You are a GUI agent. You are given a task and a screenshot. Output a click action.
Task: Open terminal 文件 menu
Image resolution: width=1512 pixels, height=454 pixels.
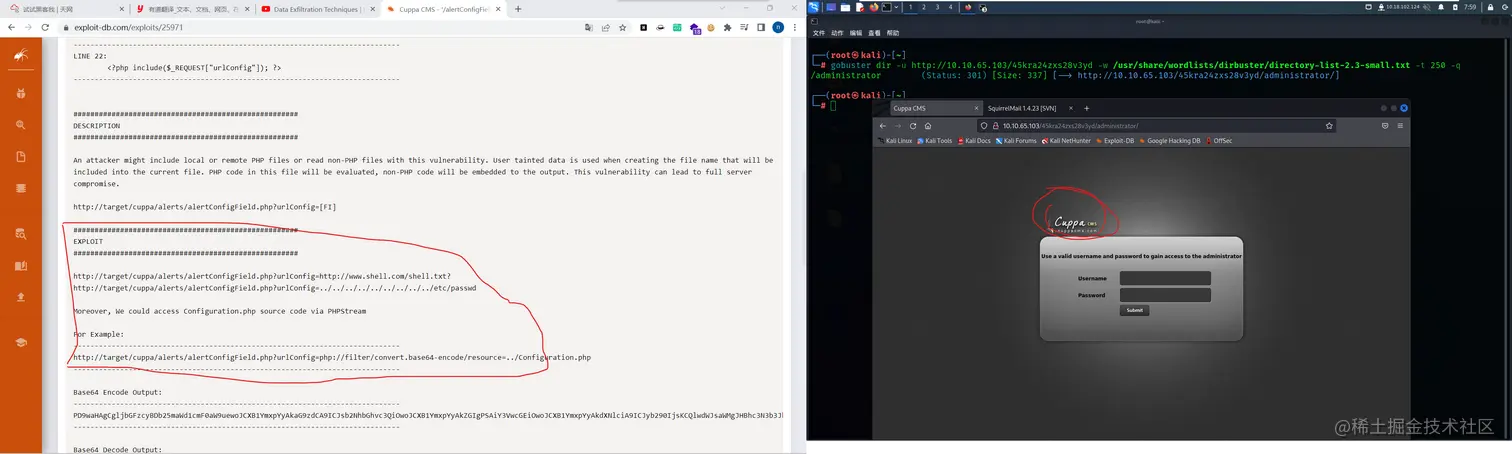[817, 33]
